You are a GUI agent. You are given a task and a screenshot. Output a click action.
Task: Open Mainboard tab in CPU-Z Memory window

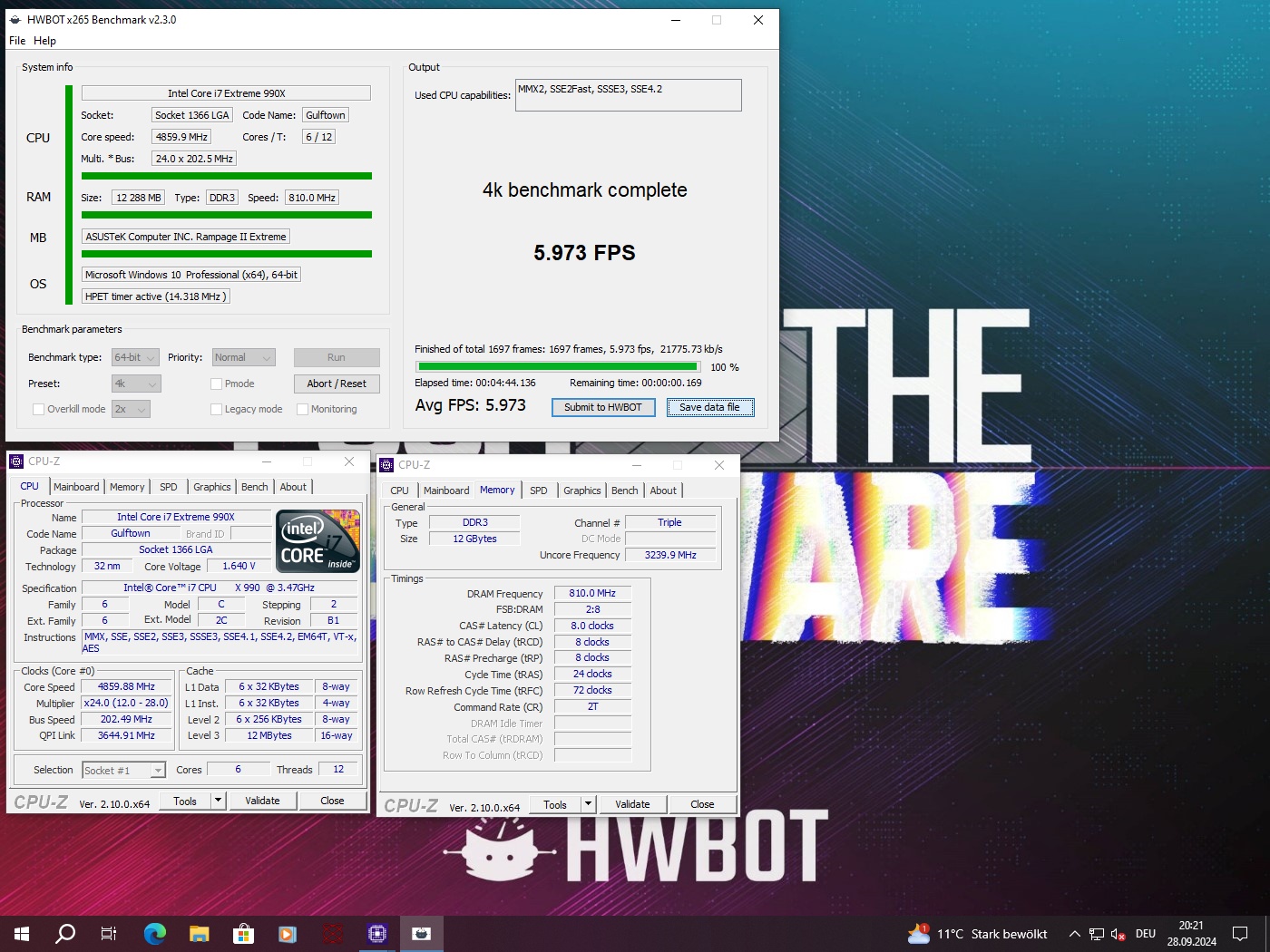pos(446,491)
